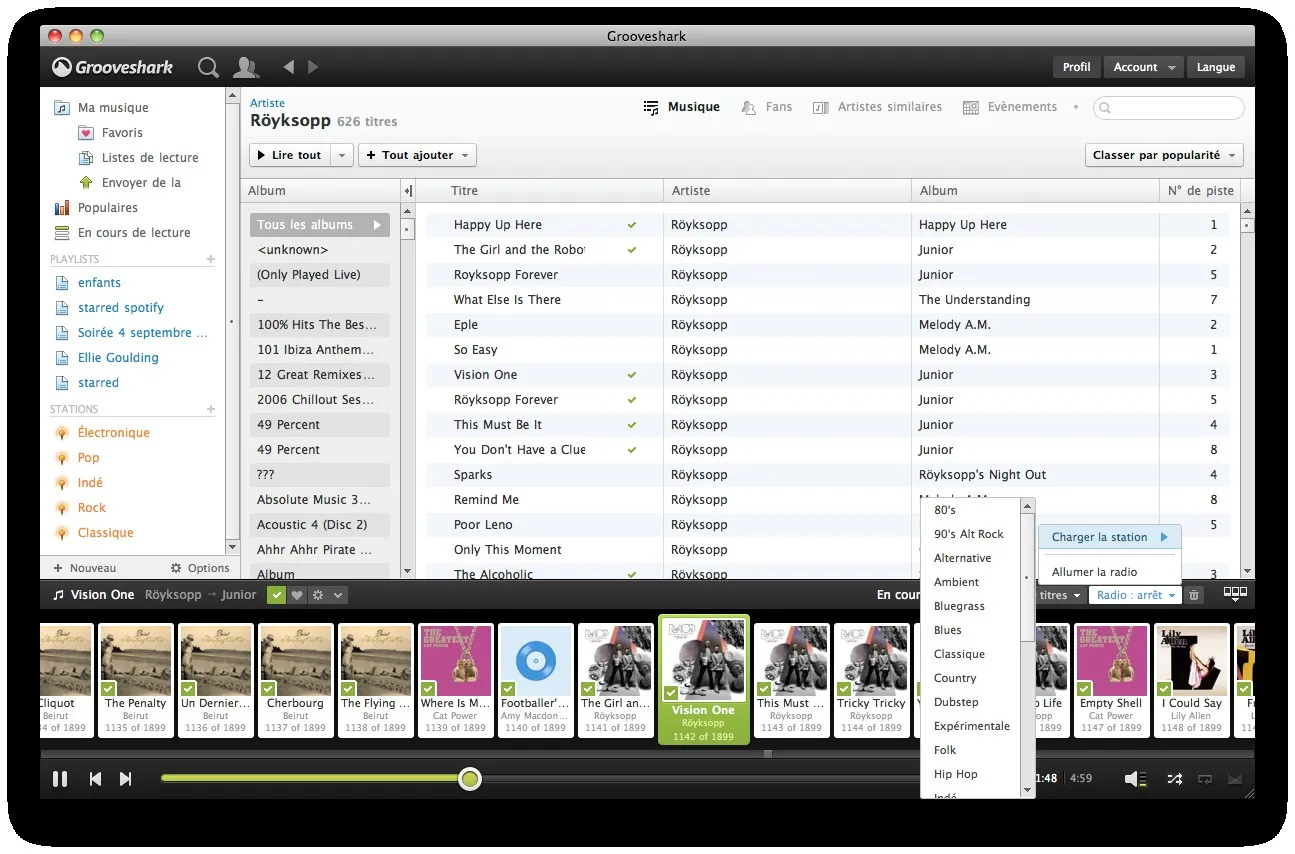This screenshot has height=854, width=1295.
Task: Add a new station with plus icon
Action: (x=211, y=409)
